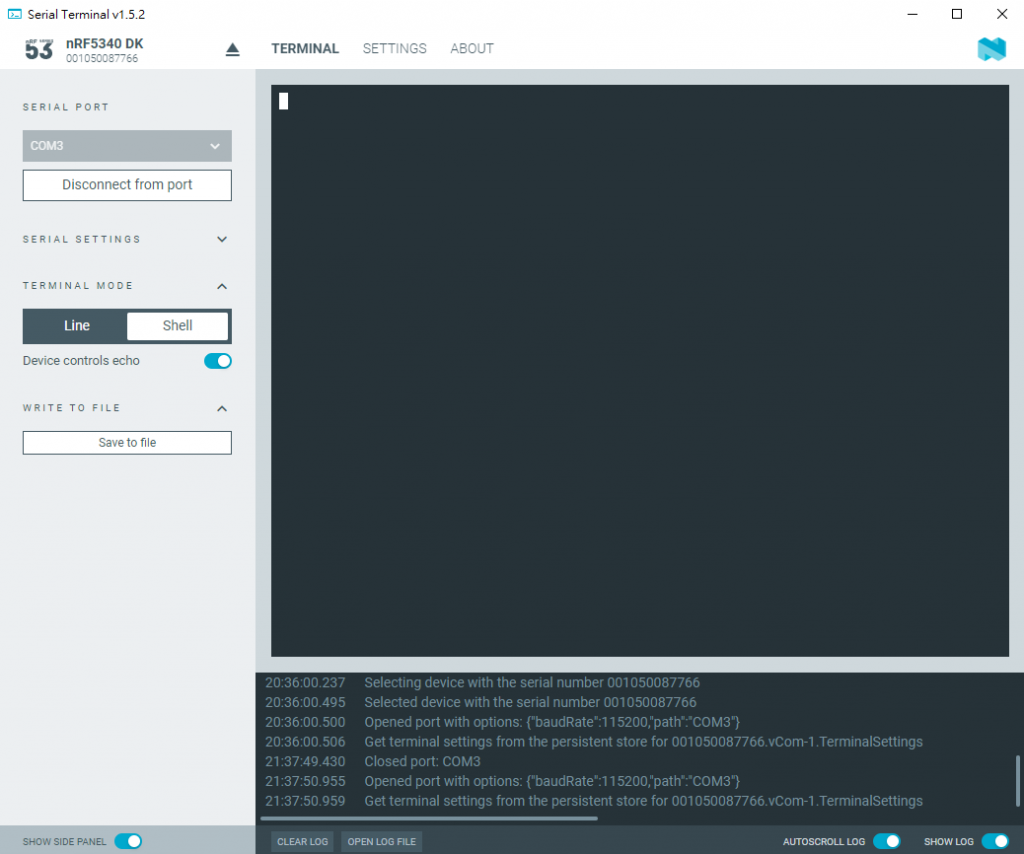The width and height of the screenshot is (1024, 854).
Task: Eject the nRF5340 DK device
Action: click(232, 50)
